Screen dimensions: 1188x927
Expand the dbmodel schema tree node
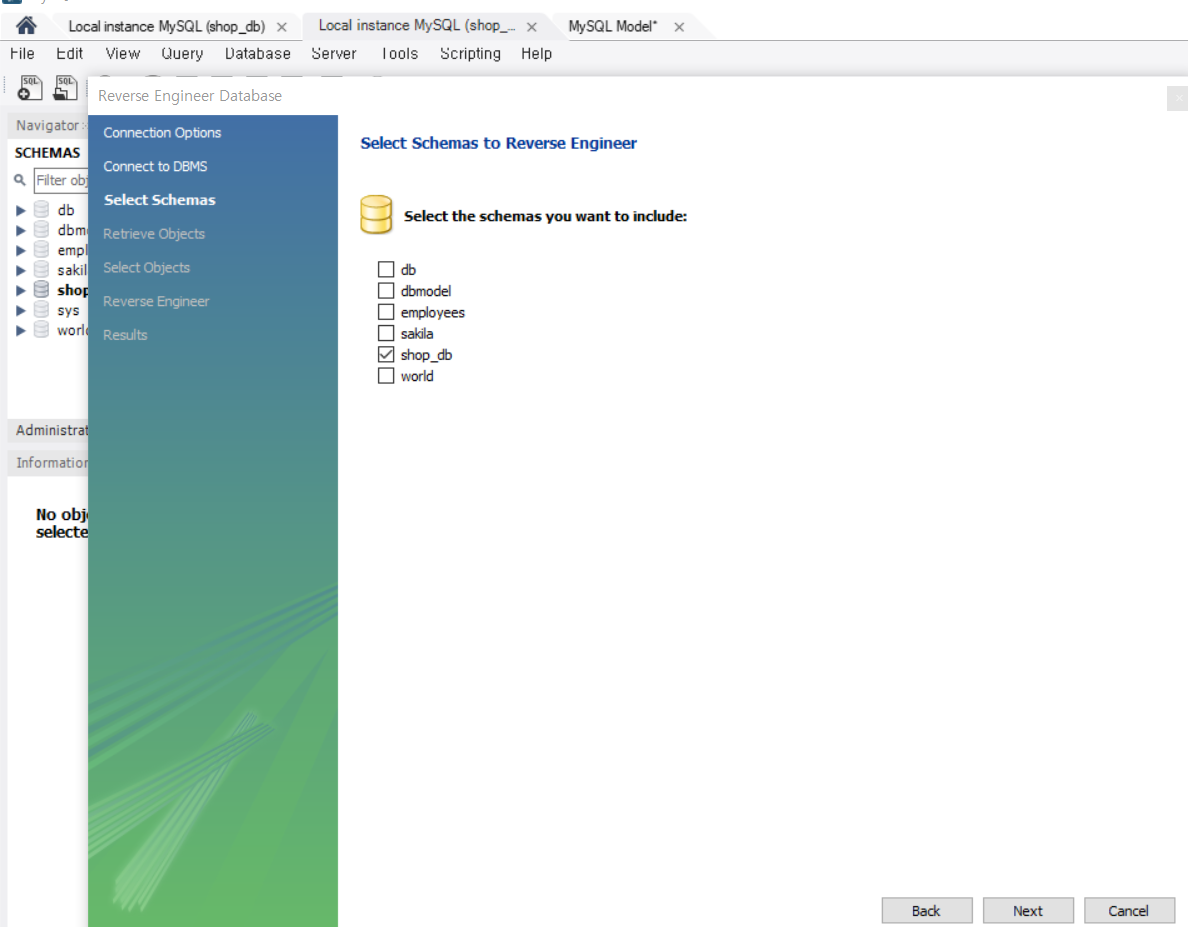click(x=20, y=230)
